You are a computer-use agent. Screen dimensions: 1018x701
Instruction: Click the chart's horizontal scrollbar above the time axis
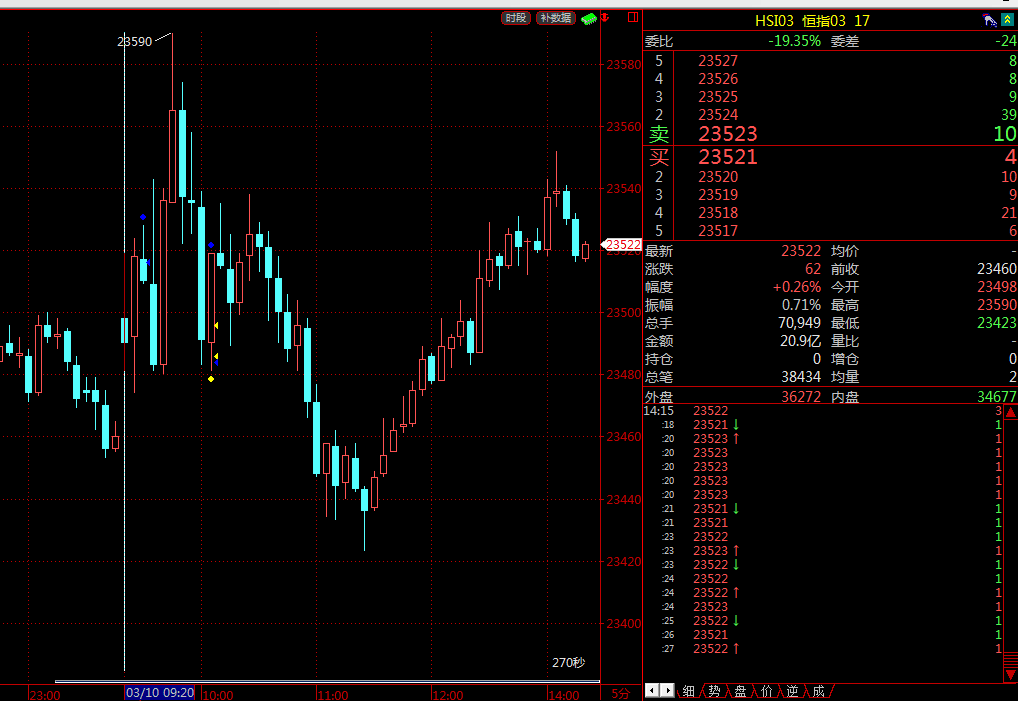coord(327,682)
